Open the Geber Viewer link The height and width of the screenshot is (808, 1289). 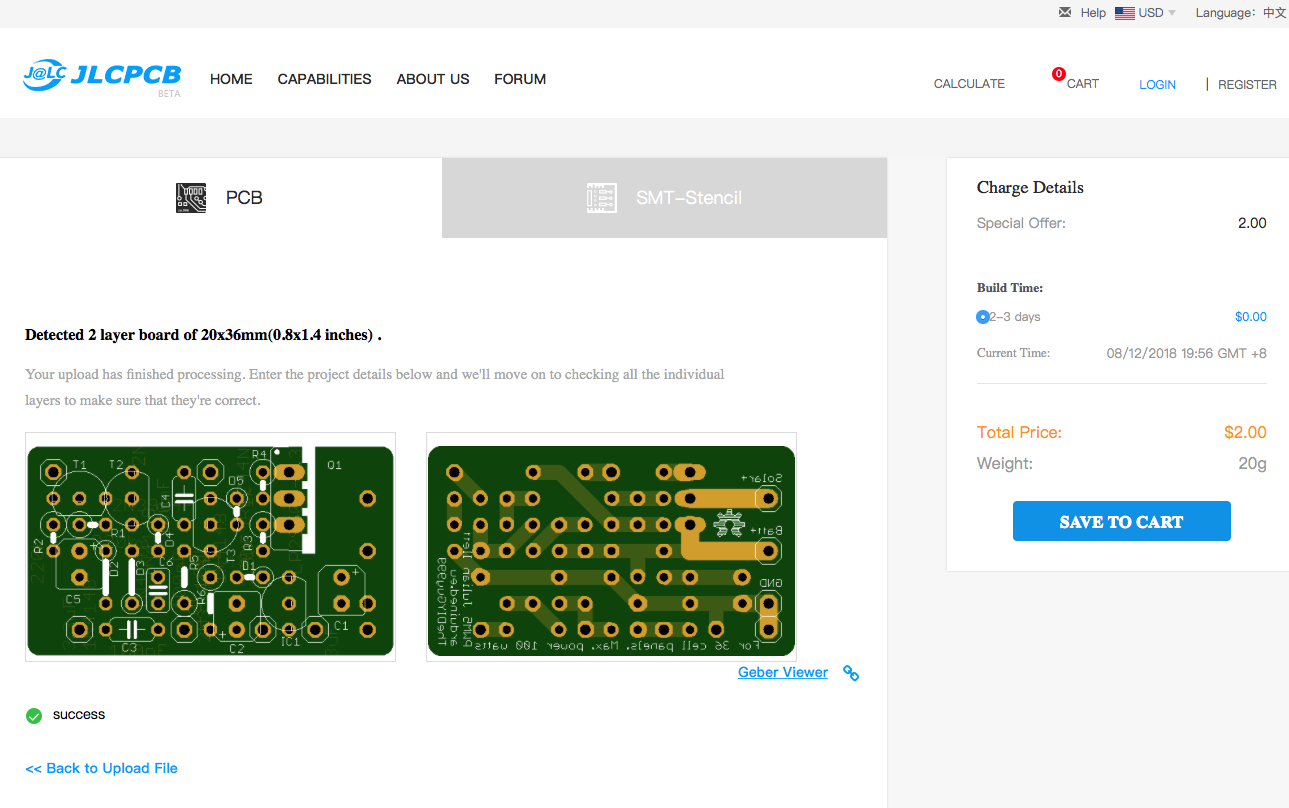782,672
